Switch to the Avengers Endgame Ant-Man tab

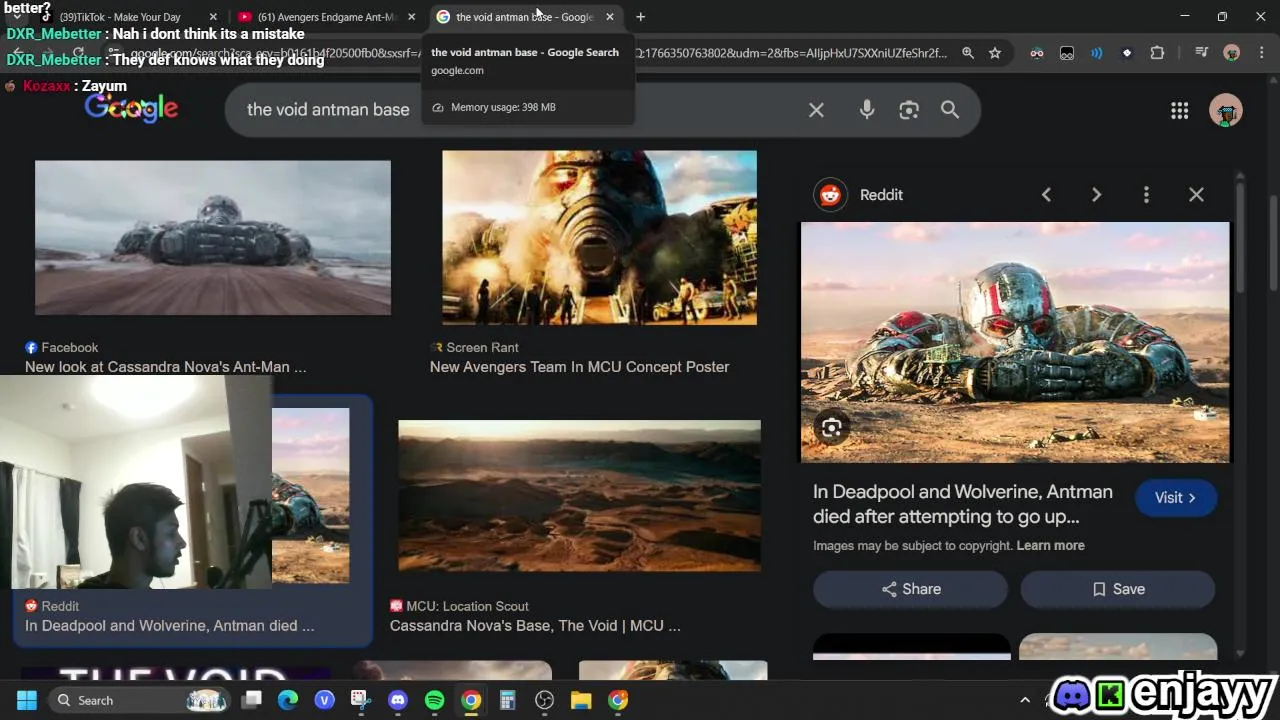[326, 17]
